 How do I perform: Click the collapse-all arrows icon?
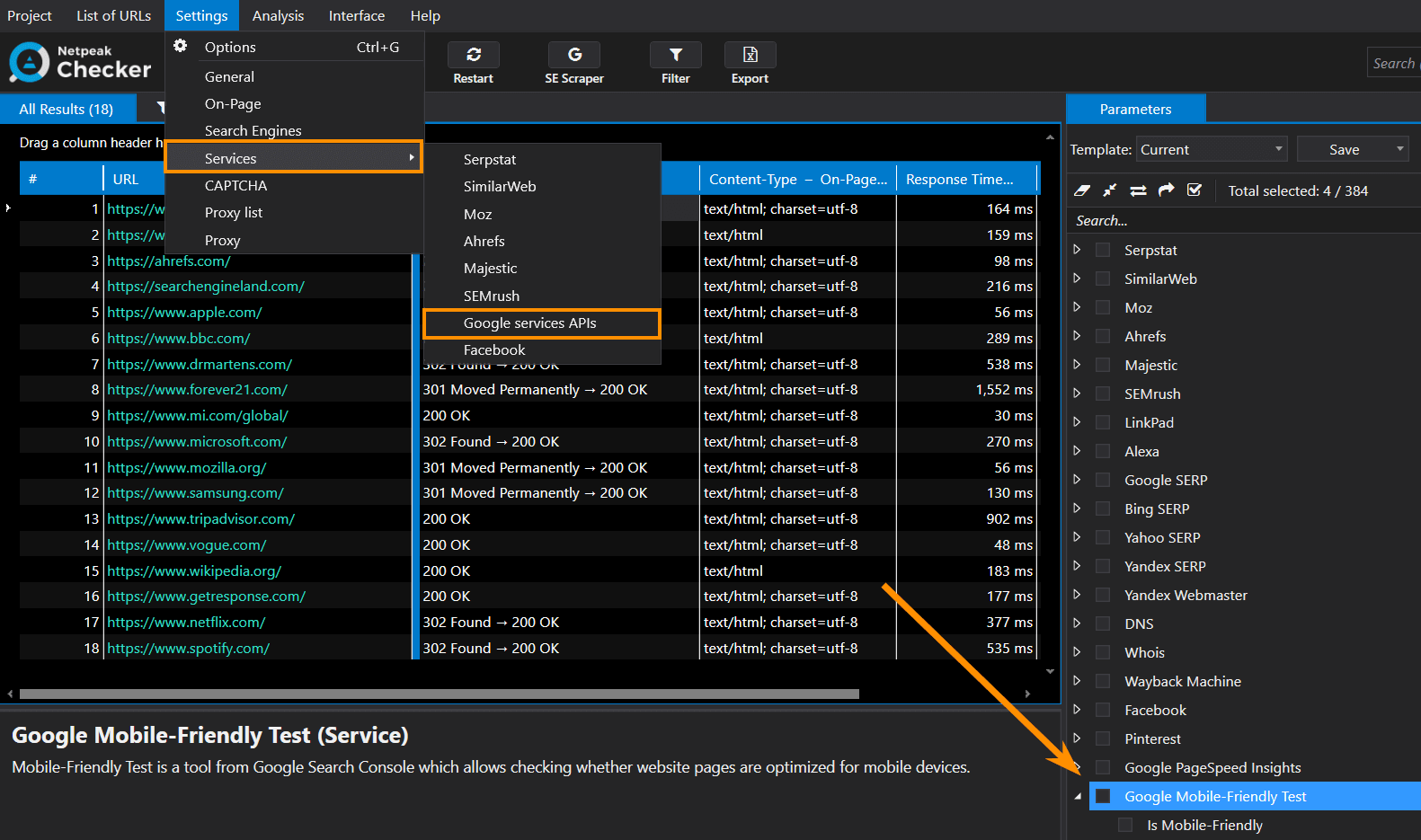1110,190
